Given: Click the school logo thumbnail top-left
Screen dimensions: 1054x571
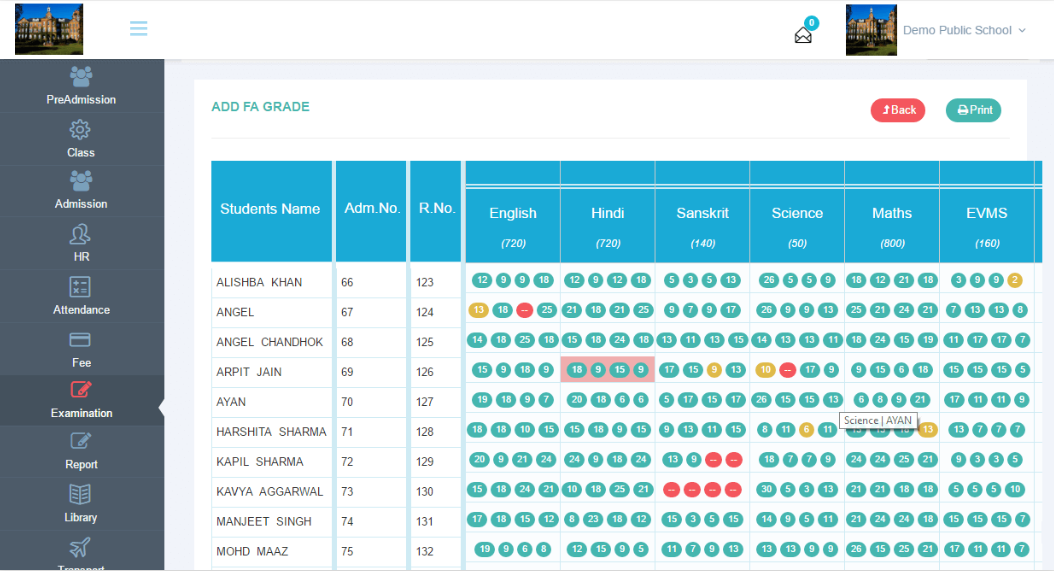Looking at the screenshot, I should point(49,29).
